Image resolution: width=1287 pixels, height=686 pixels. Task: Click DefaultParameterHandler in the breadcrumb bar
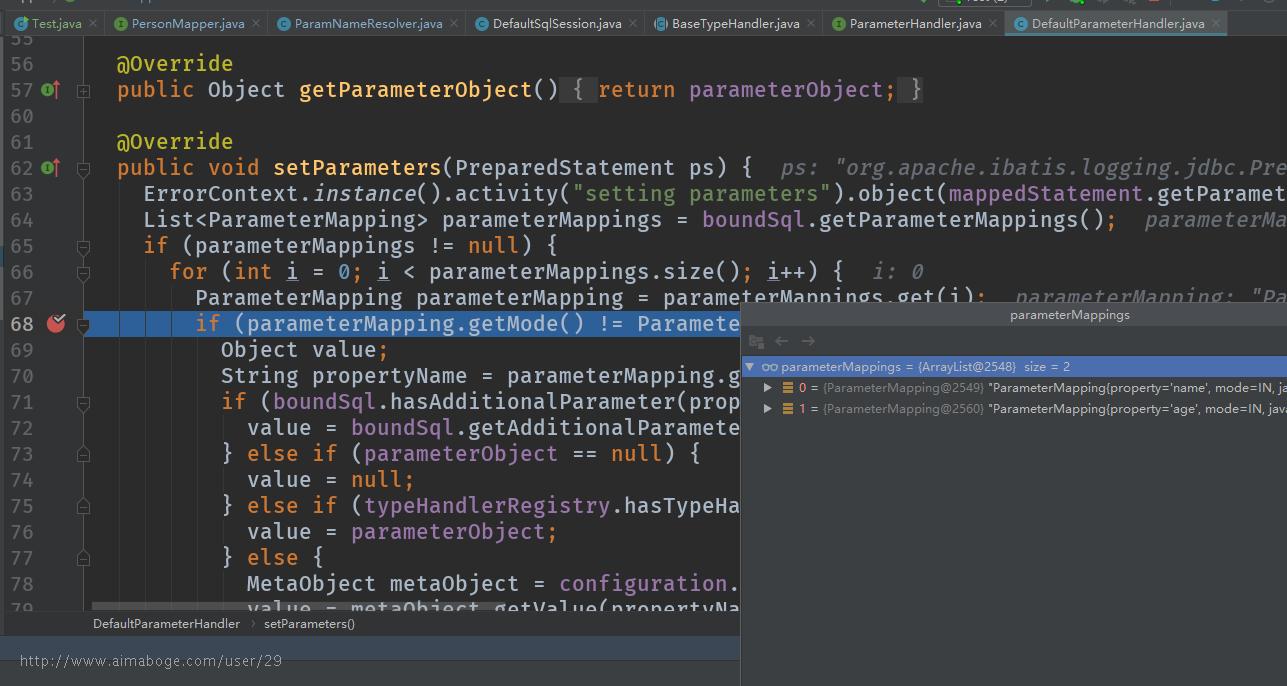[x=166, y=624]
